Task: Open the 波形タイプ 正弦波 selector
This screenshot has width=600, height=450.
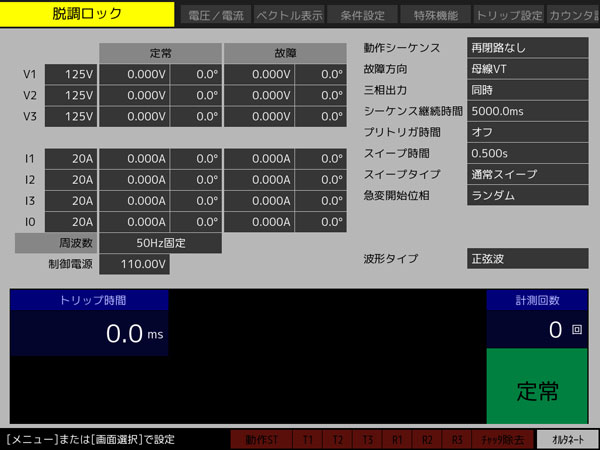Action: point(527,259)
